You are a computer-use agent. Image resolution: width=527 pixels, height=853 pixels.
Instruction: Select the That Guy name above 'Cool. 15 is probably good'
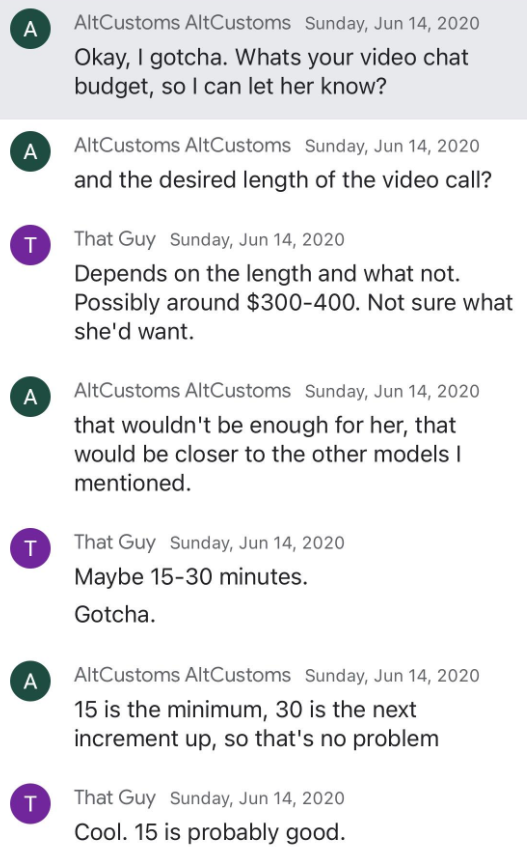[x=115, y=798]
